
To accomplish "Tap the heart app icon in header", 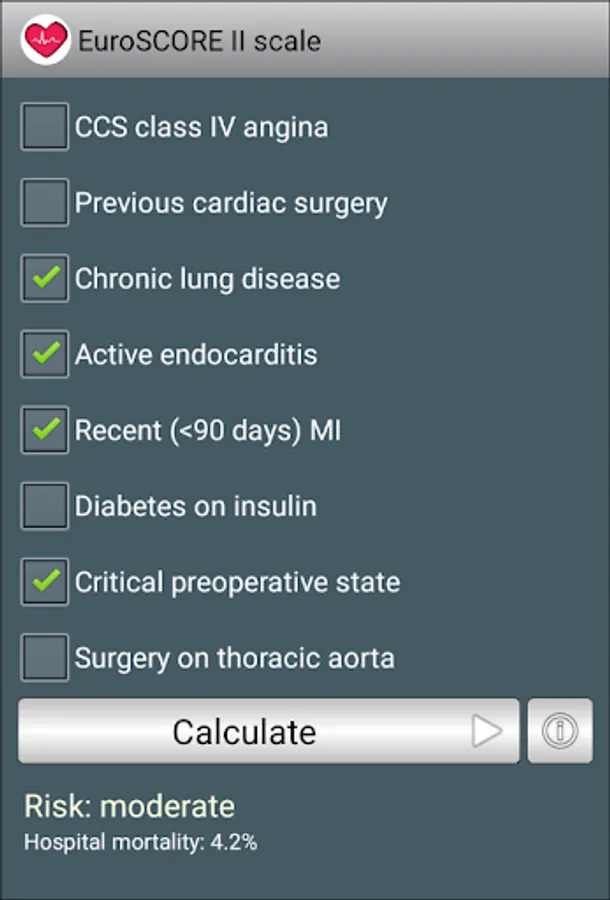I will point(45,40).
